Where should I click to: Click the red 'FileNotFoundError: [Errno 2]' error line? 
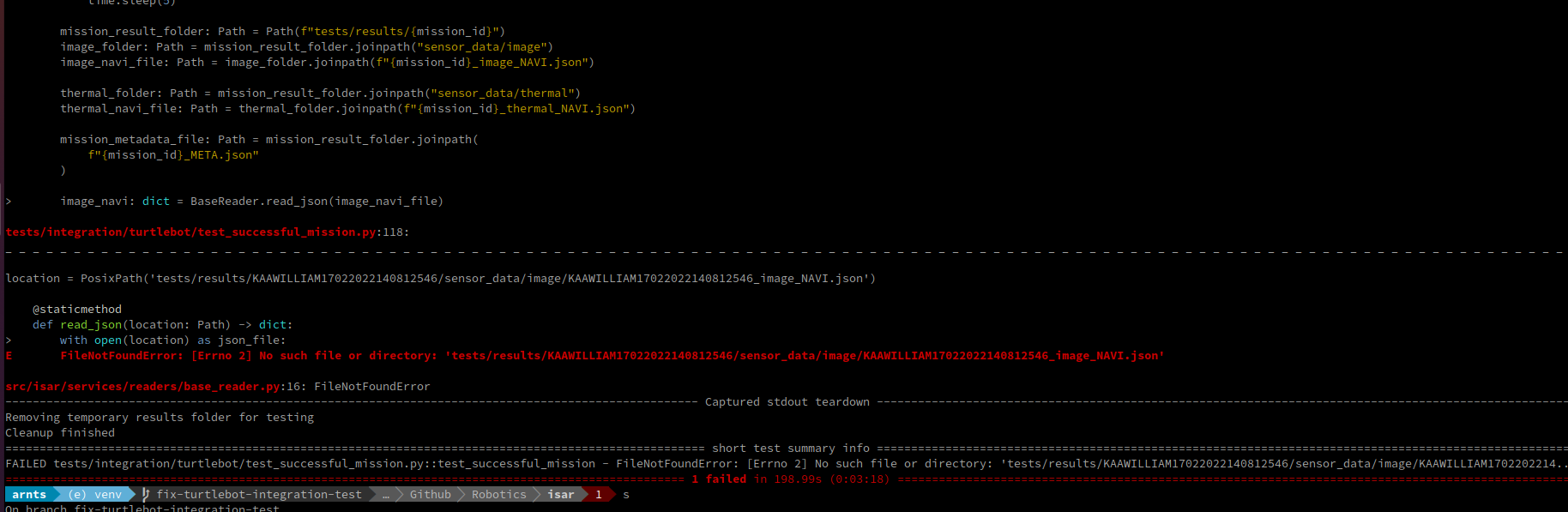point(612,356)
